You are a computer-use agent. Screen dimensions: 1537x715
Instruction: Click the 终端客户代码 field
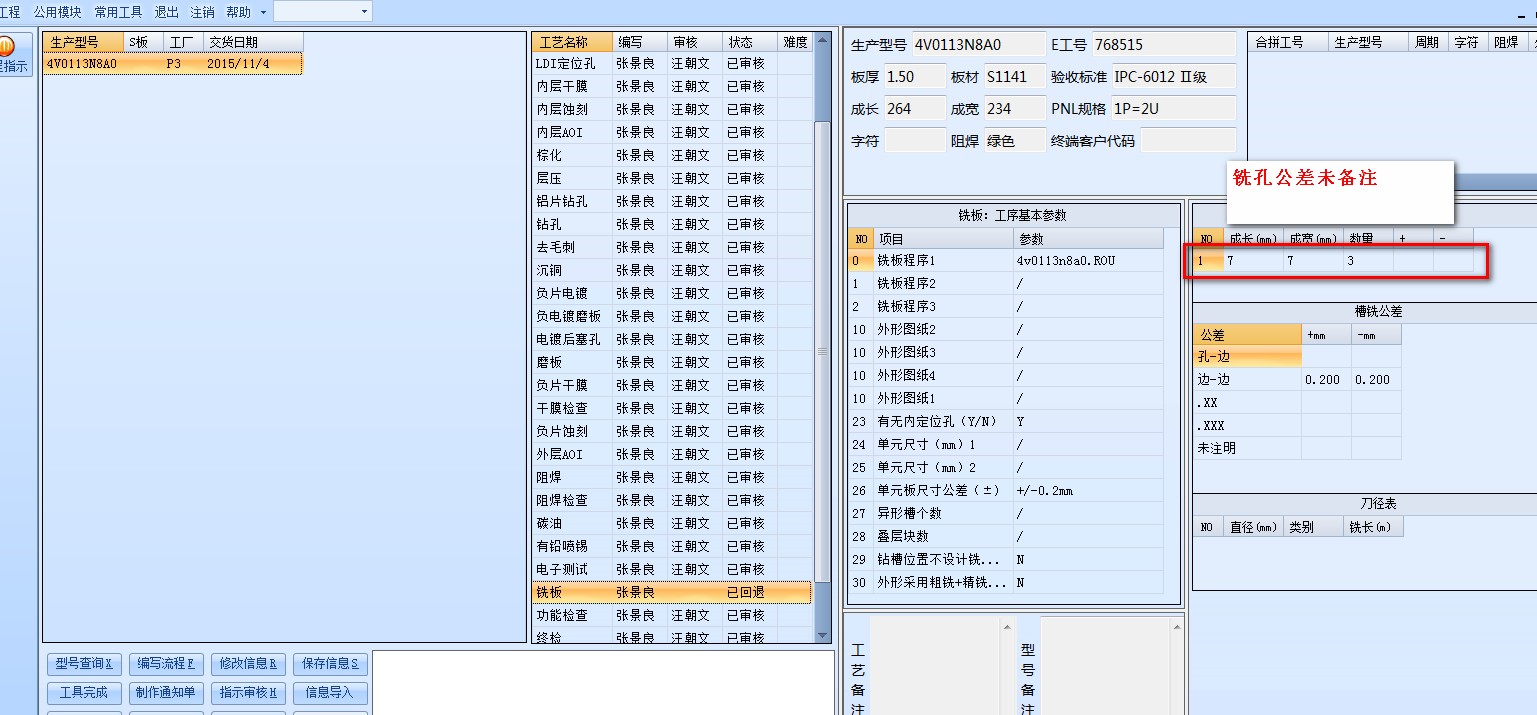1188,140
